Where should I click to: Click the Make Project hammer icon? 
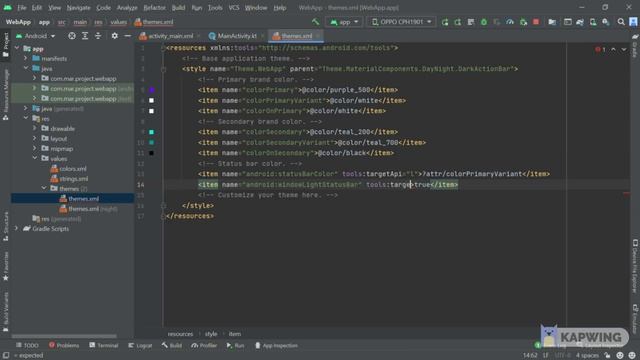(316, 22)
